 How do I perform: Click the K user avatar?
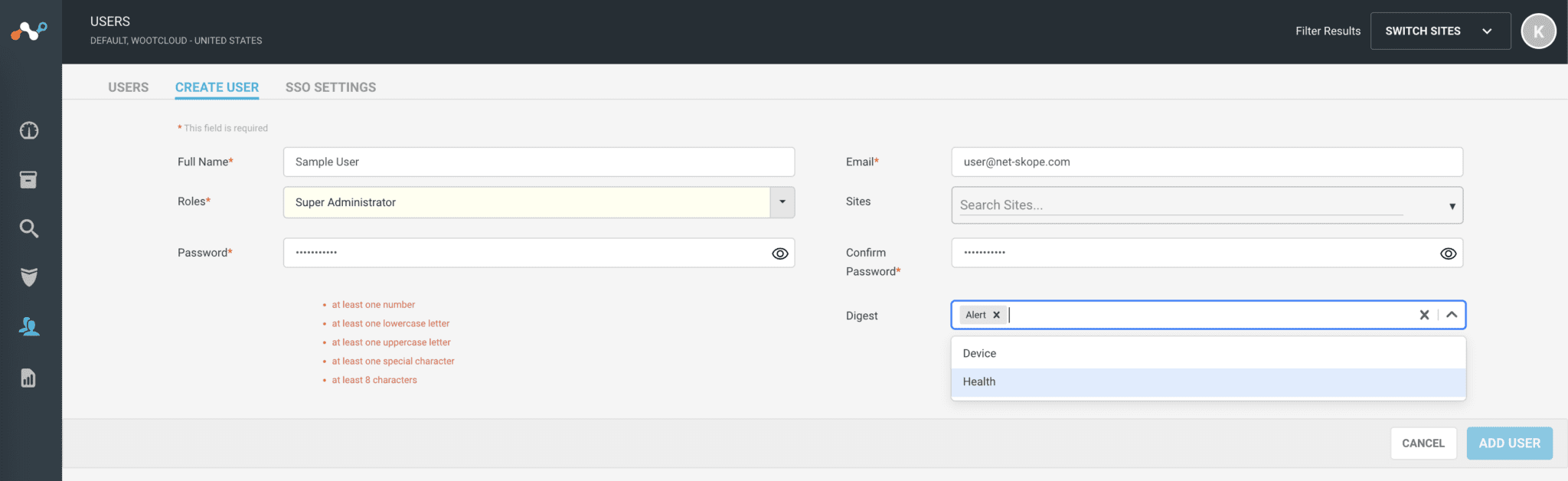click(1538, 31)
